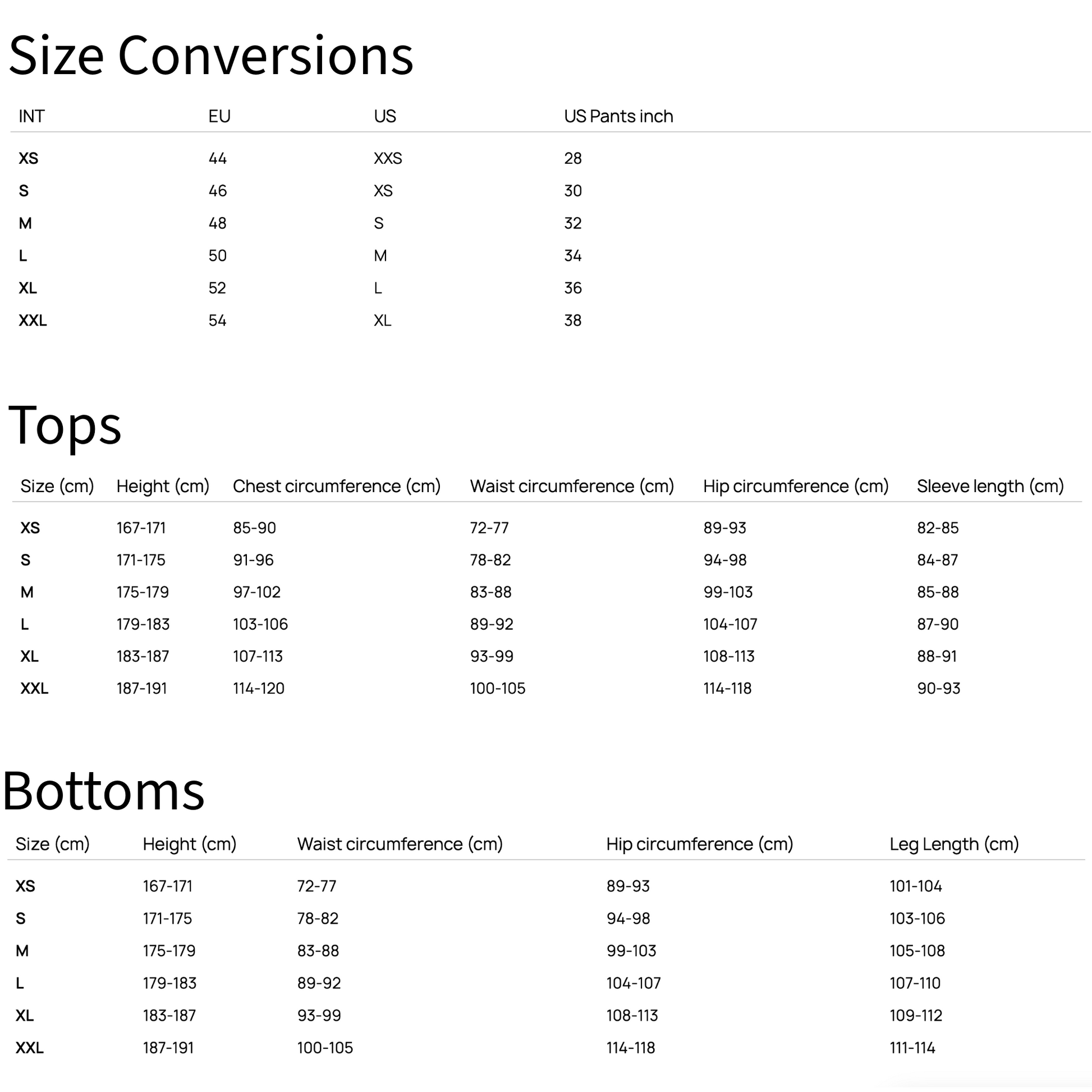Click the Size Conversions heading
Screen dimensions: 1092x1092
(x=211, y=56)
